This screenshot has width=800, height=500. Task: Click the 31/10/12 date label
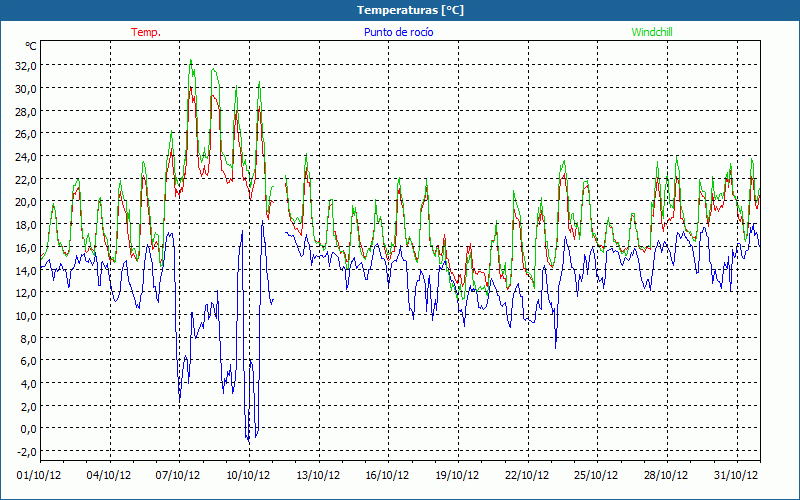(736, 476)
